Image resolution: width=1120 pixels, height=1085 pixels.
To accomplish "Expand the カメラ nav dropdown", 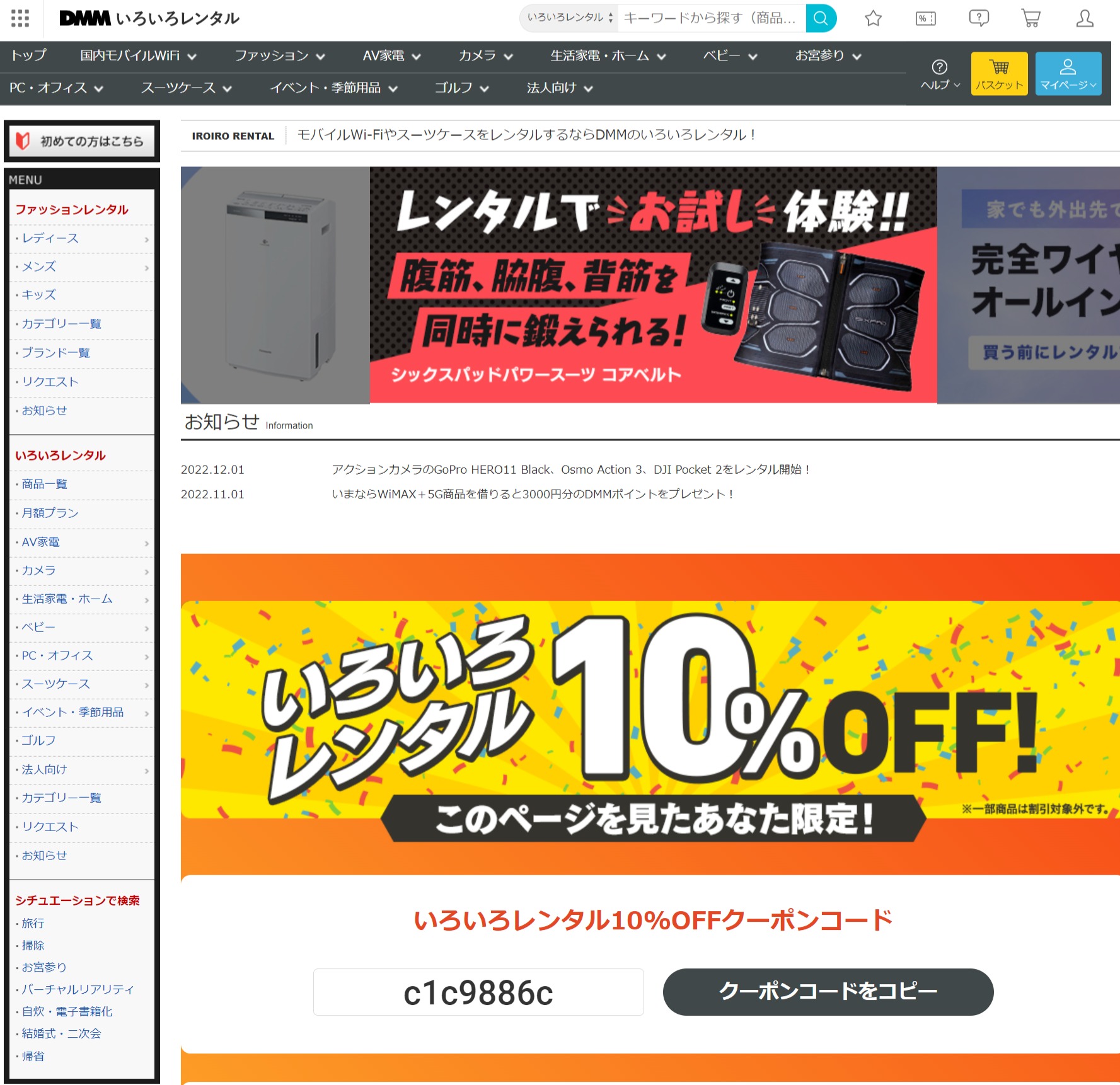I will 485,56.
